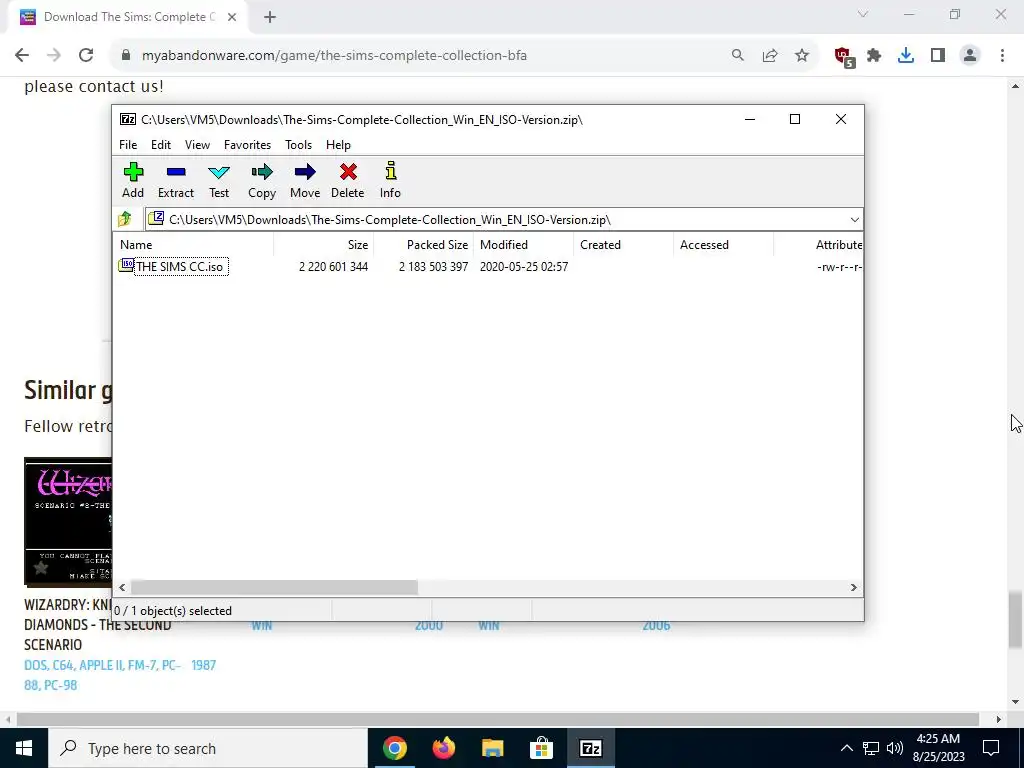Click the file size 2 220 601 344
The height and width of the screenshot is (768, 1024).
(333, 266)
